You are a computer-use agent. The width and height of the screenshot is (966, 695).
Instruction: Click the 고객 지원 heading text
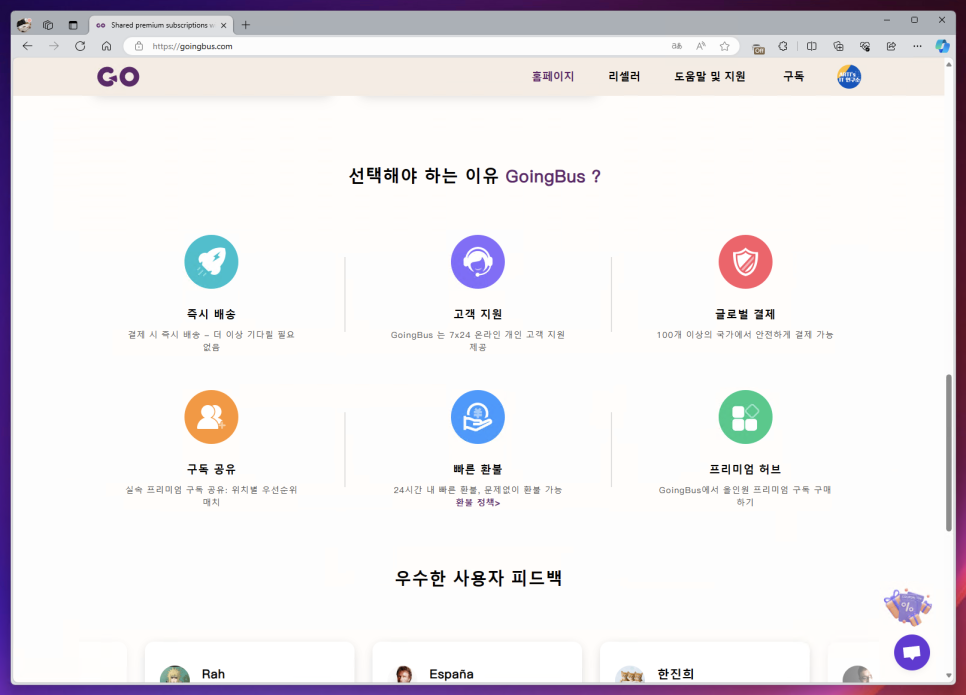[477, 314]
